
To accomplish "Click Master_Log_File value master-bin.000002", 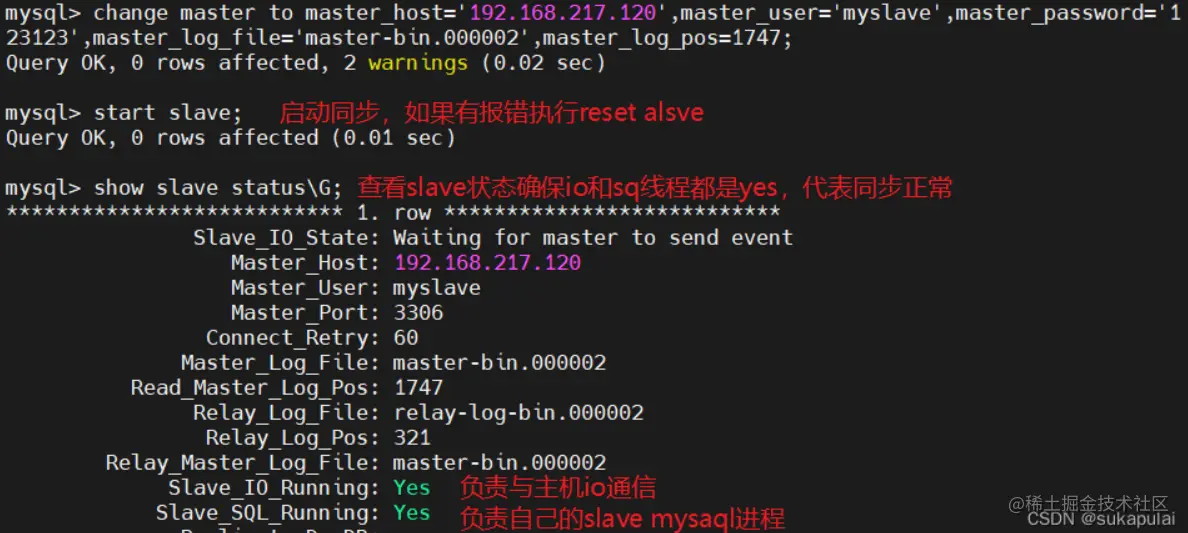I will click(499, 363).
